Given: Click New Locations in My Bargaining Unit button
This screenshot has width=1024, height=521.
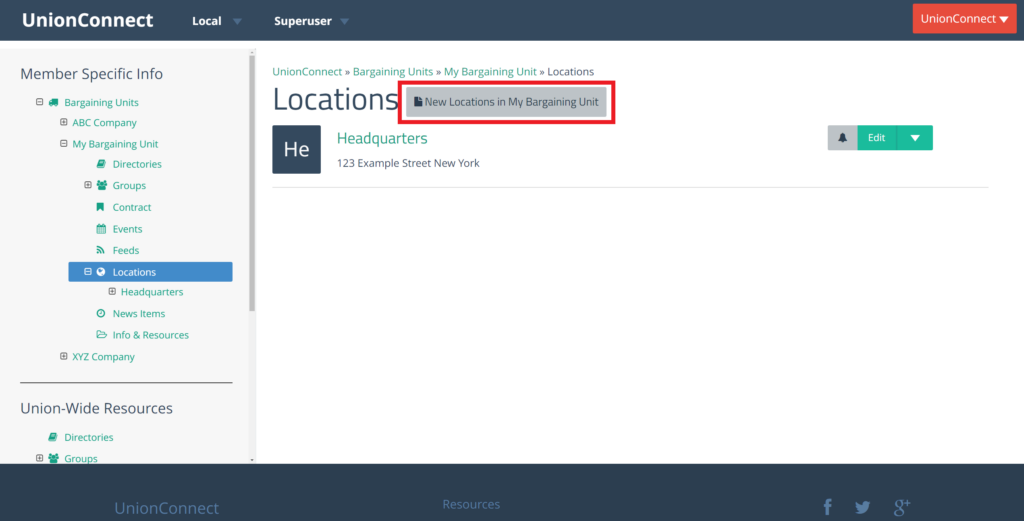Looking at the screenshot, I should click(x=506, y=102).
